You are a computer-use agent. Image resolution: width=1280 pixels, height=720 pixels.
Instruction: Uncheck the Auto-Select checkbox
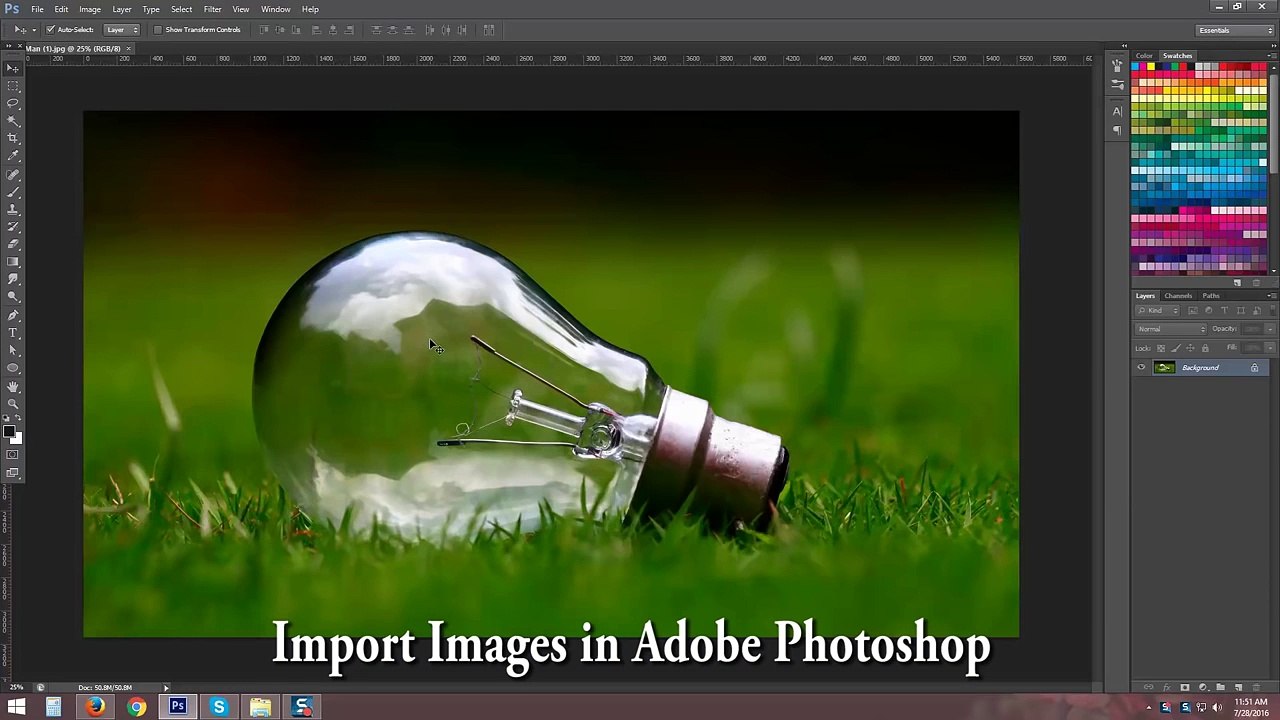(50, 30)
